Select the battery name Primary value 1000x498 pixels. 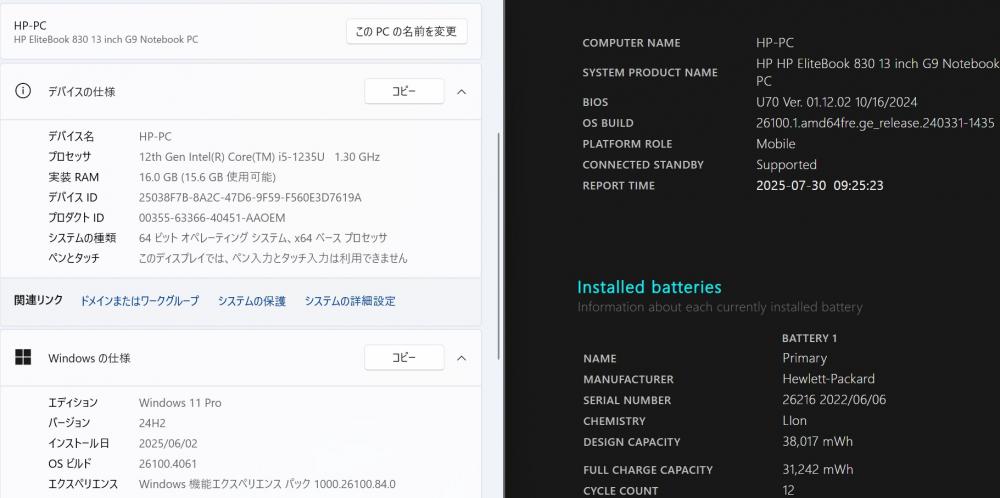click(x=804, y=358)
